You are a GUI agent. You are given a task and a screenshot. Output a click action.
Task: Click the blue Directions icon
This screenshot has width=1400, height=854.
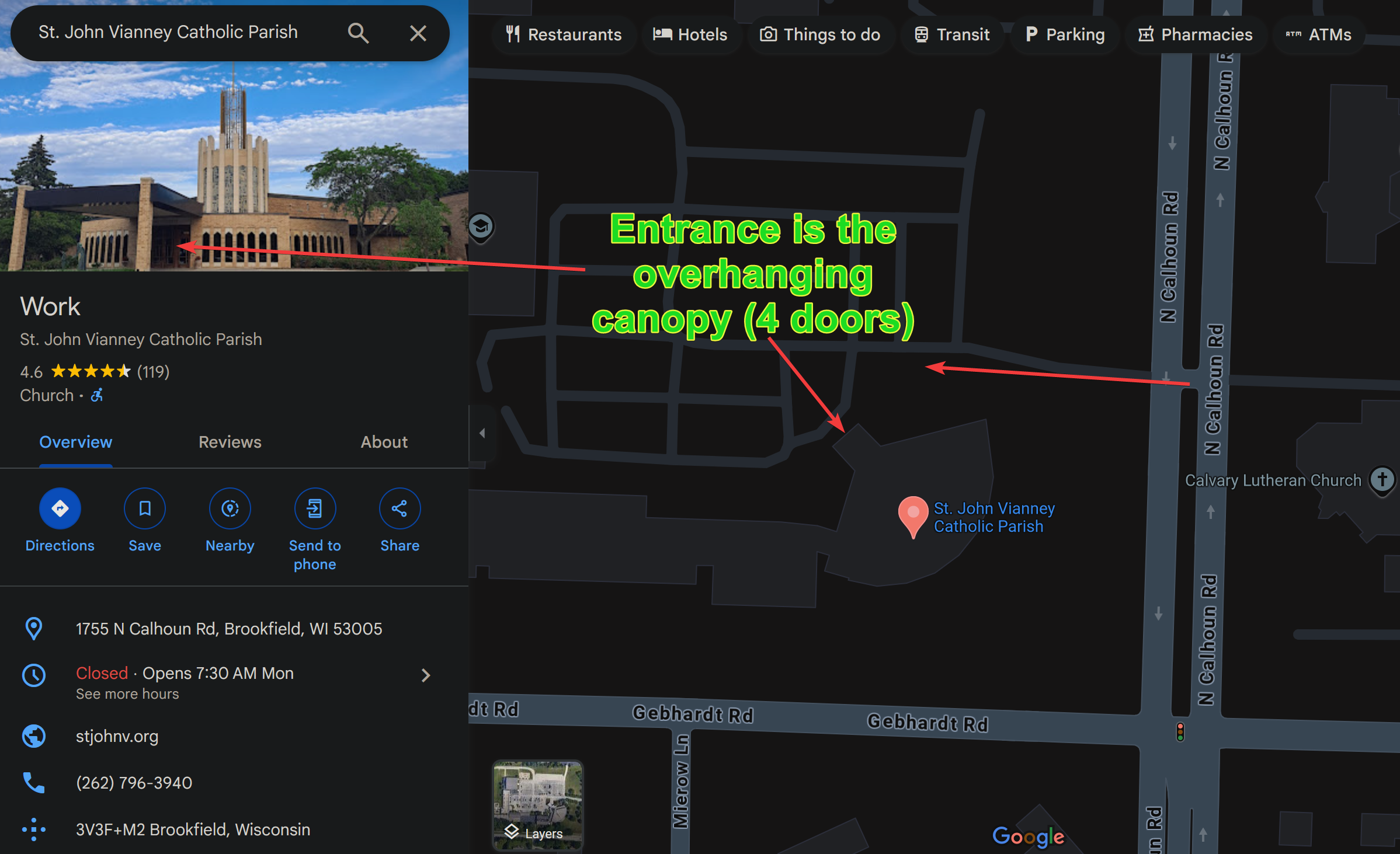click(x=60, y=508)
